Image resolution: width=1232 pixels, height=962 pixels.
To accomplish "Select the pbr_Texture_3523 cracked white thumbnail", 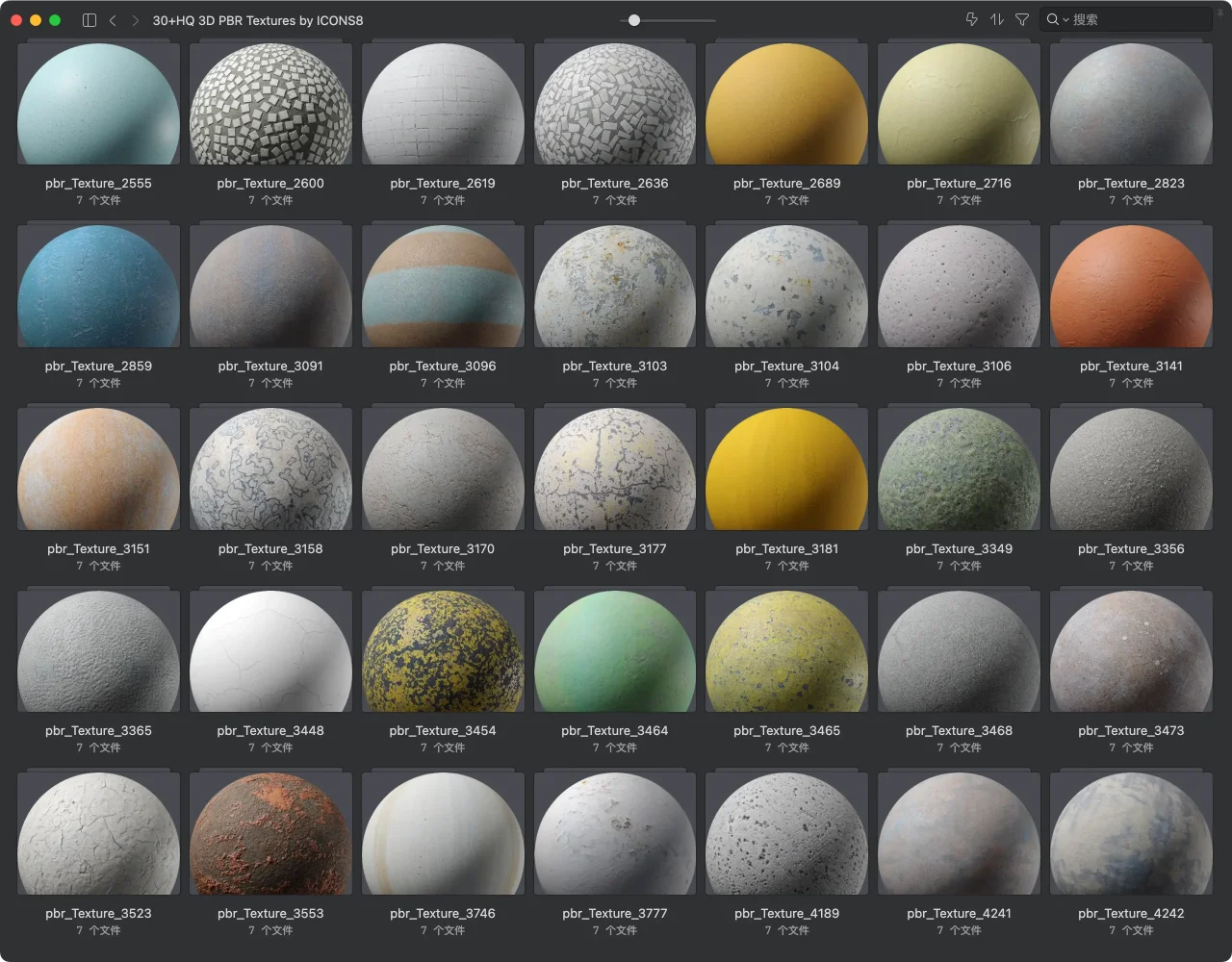I will coord(98,834).
